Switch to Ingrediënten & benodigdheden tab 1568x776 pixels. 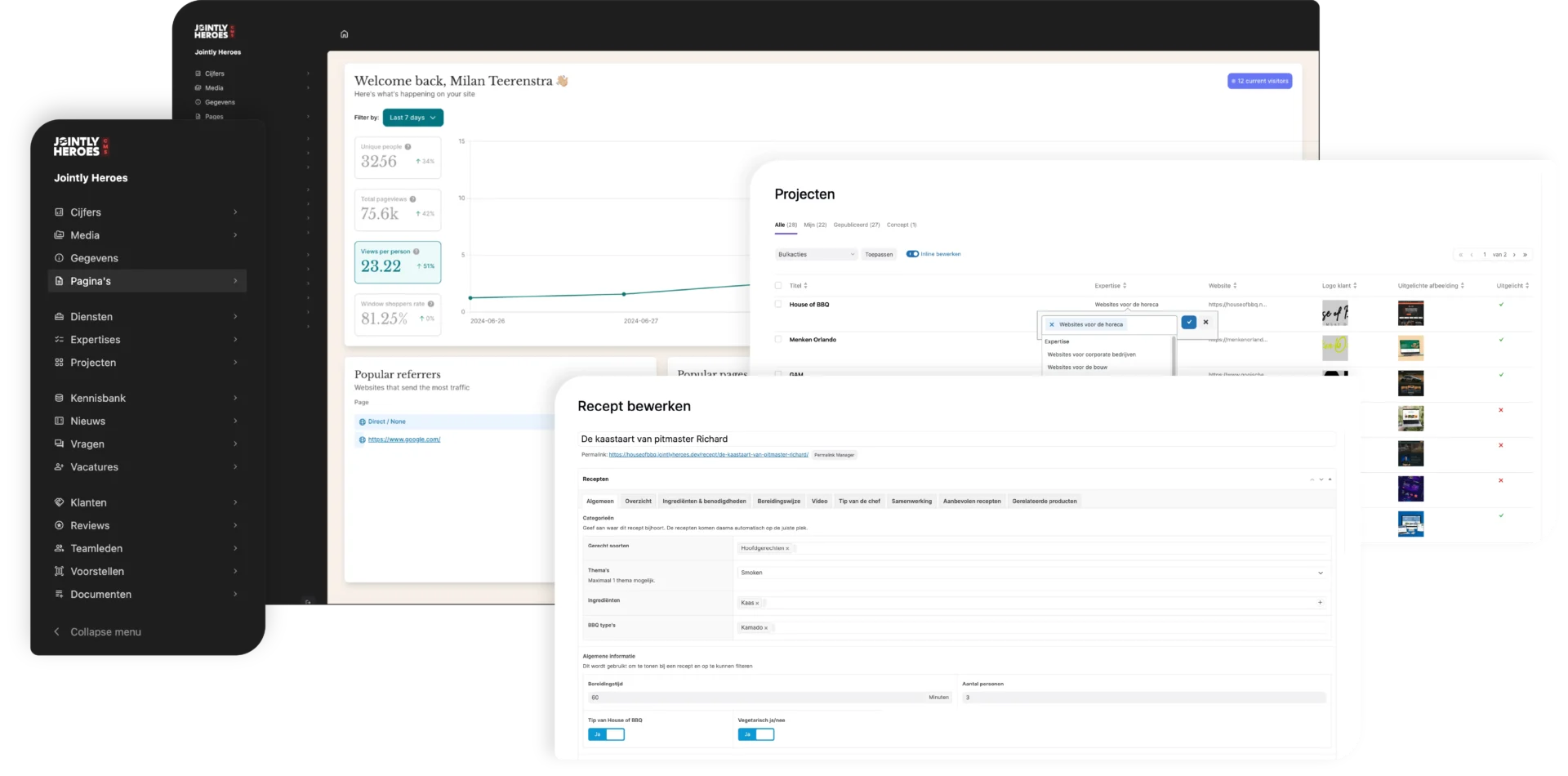(x=704, y=502)
